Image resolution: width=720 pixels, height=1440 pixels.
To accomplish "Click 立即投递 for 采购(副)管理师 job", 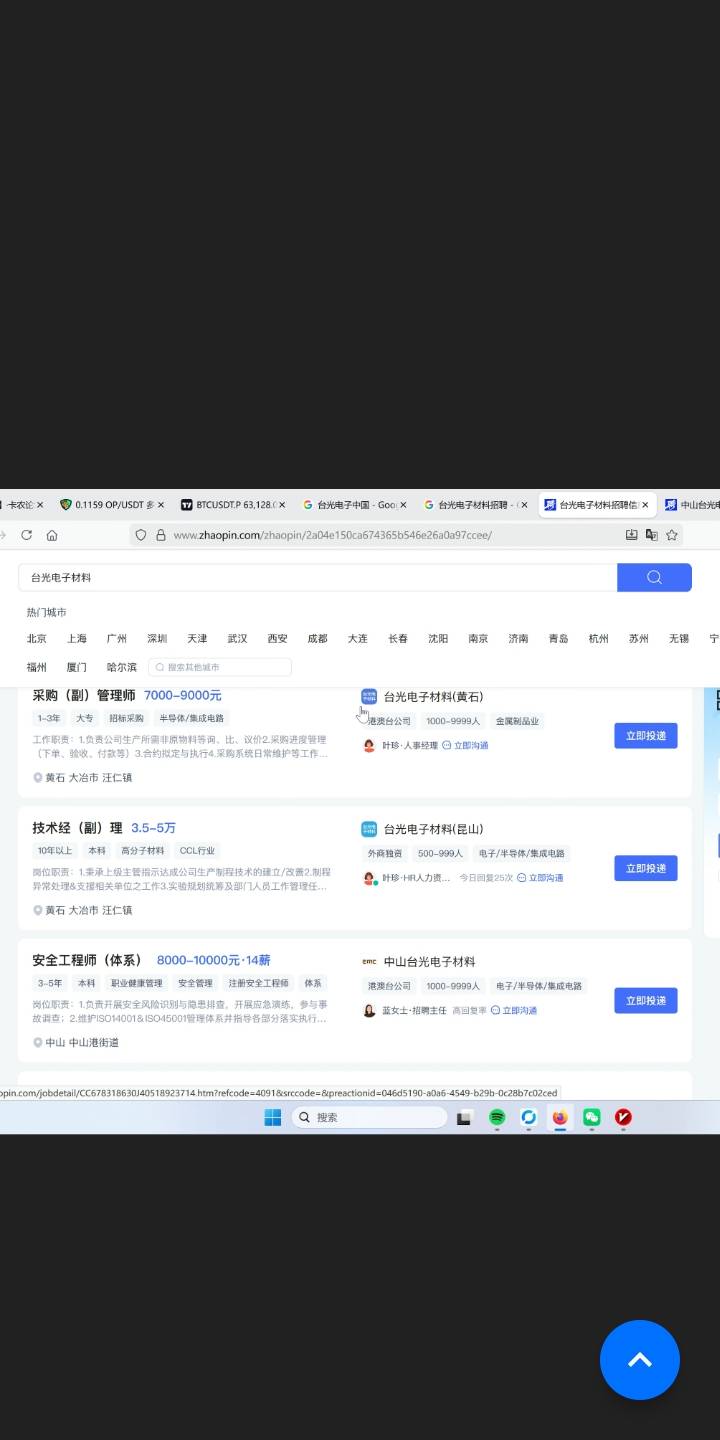I will click(x=645, y=735).
